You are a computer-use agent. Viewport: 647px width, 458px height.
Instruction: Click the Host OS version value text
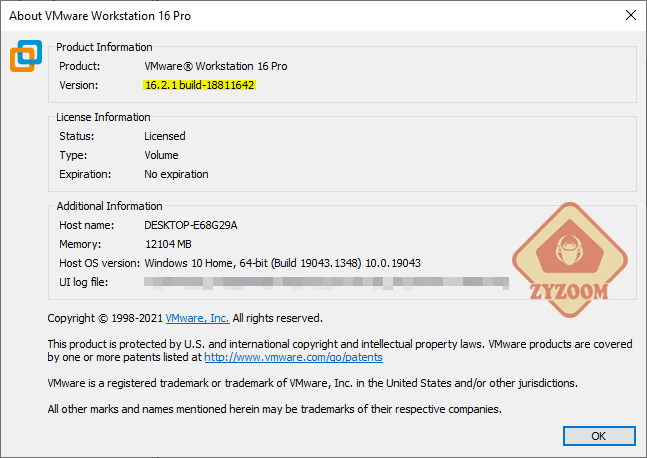[x=282, y=263]
